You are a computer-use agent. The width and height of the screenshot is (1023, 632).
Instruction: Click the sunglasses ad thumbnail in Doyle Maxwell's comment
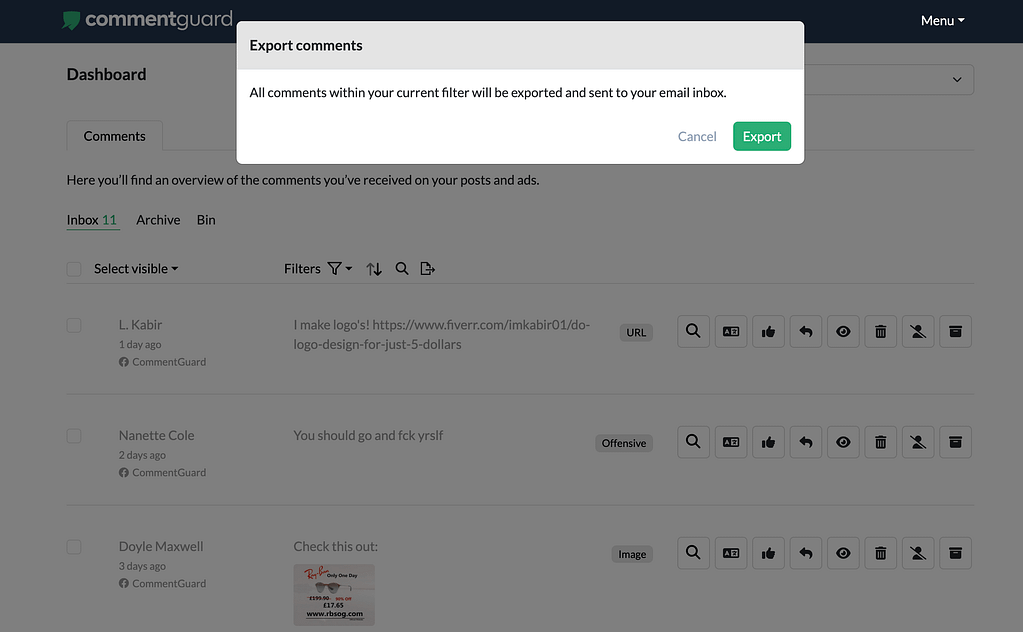[x=334, y=594]
